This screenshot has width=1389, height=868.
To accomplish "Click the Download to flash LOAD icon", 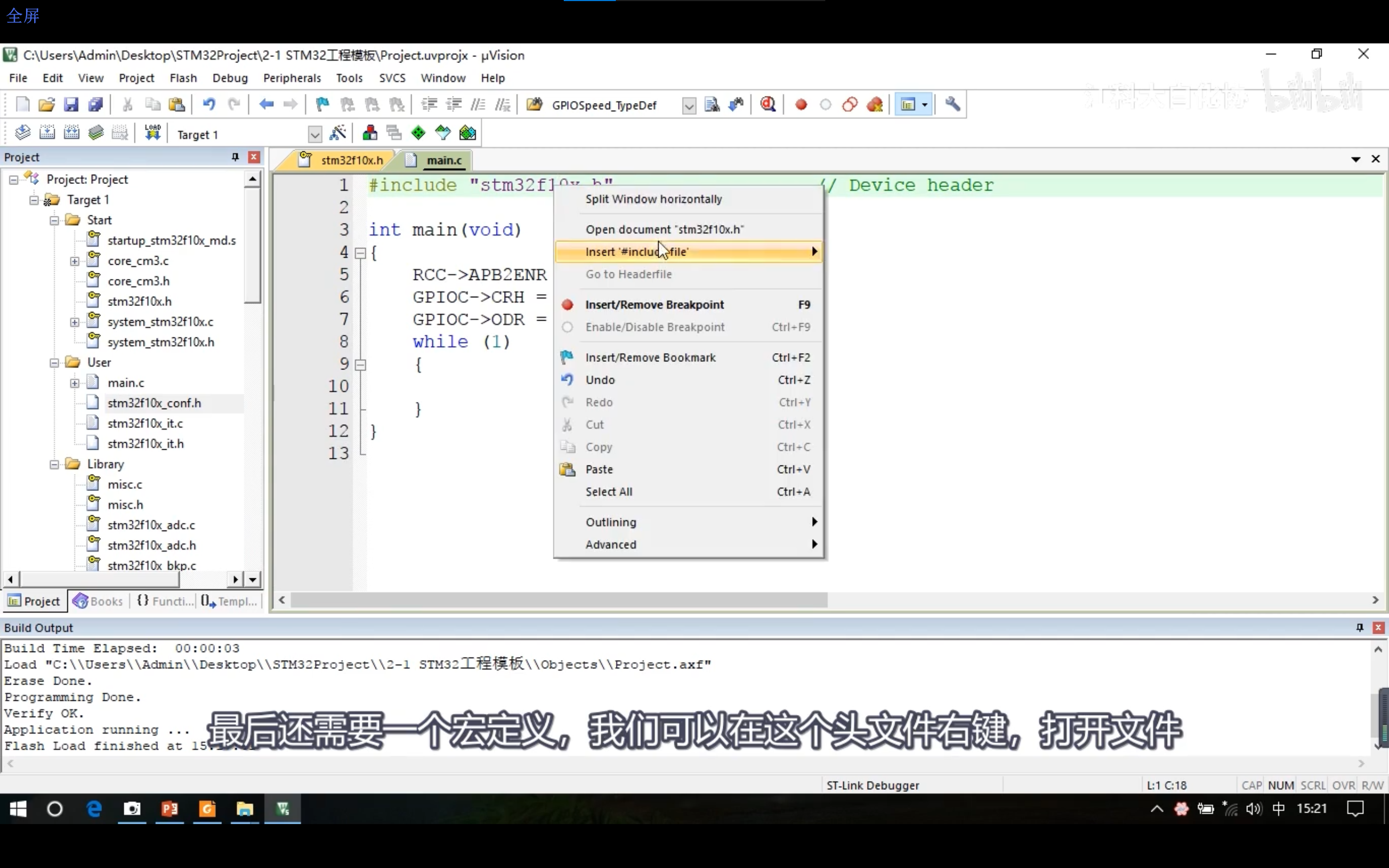I will (x=152, y=133).
